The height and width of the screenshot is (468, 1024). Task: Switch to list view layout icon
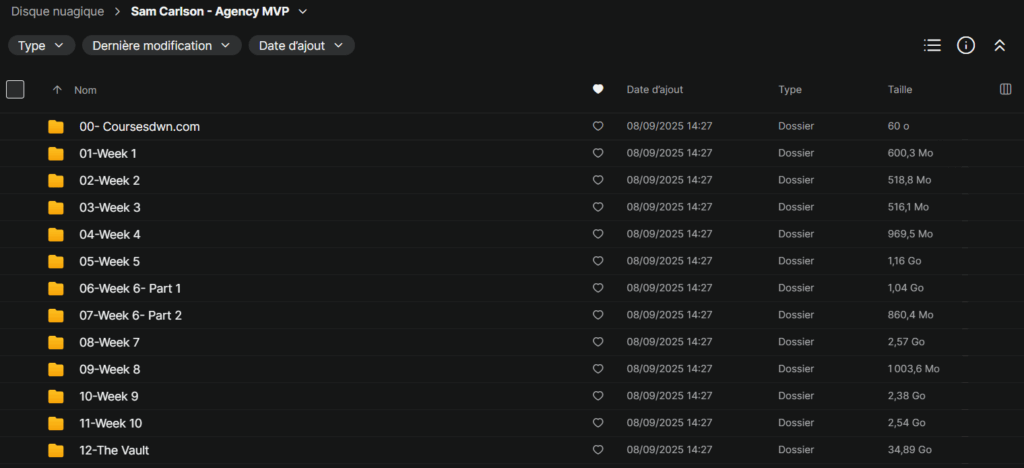[x=932, y=45]
